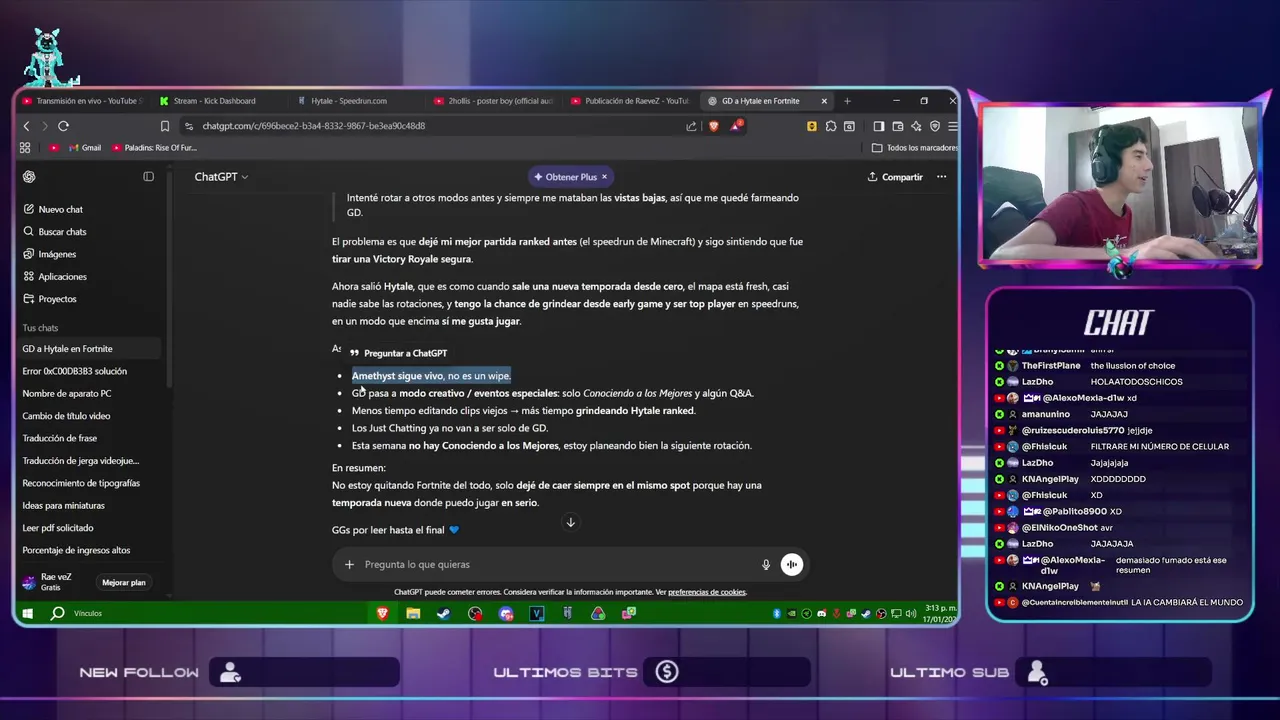This screenshot has height=720, width=1280.
Task: Open chat Porcentaje de ingresos altos
Action: click(76, 550)
